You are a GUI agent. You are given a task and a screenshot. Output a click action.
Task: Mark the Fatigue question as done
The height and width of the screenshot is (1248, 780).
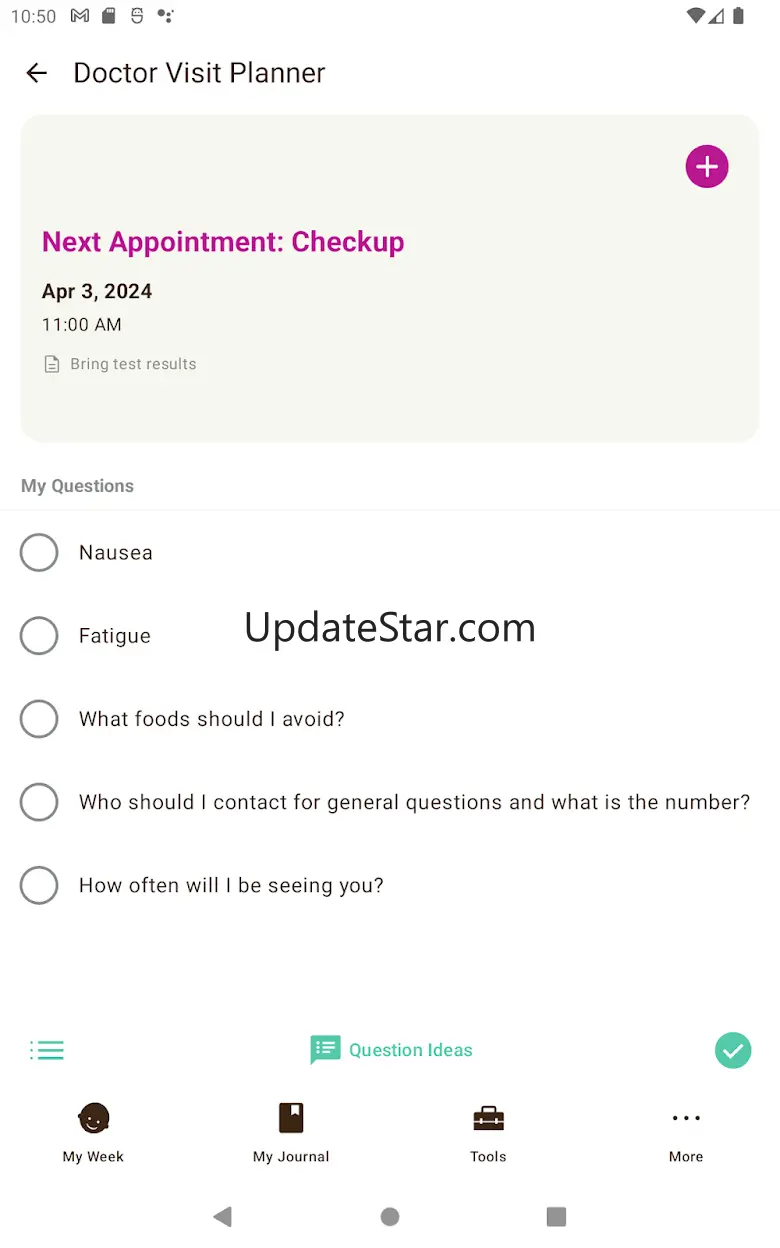pos(39,636)
